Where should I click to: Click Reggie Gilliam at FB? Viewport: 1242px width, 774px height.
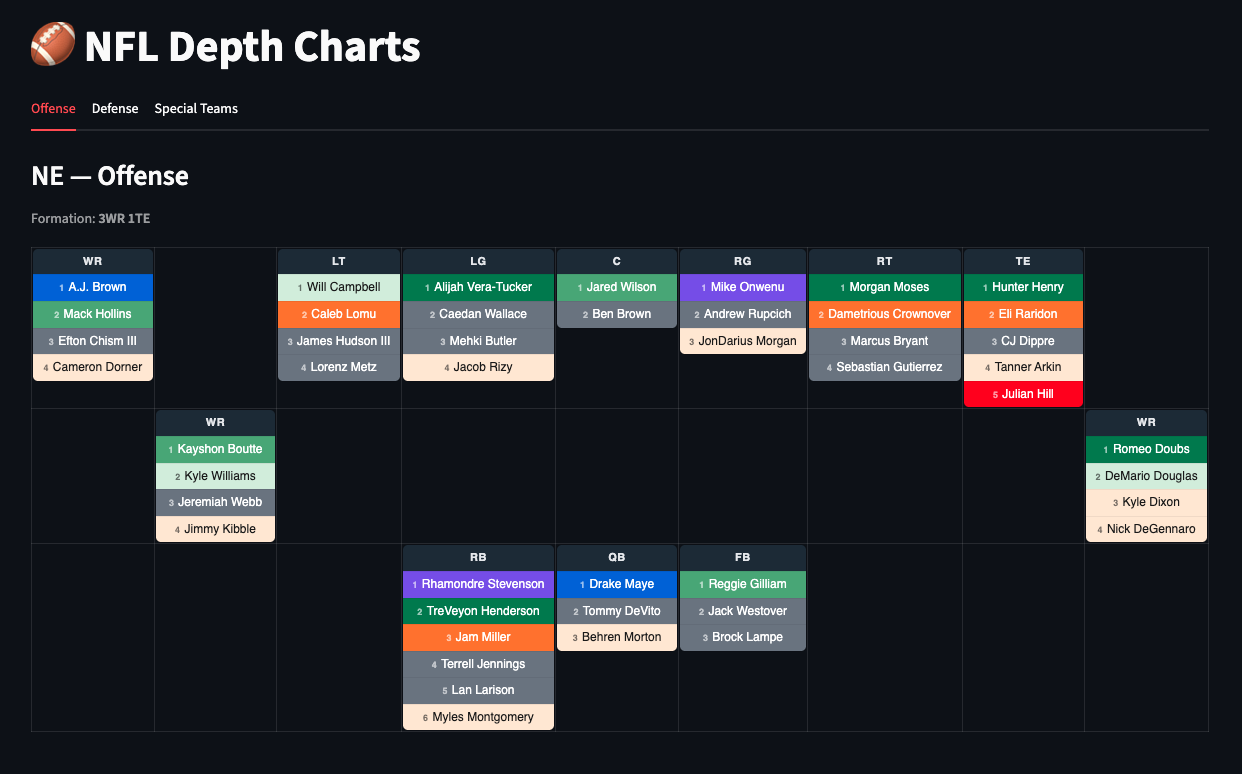tap(742, 584)
